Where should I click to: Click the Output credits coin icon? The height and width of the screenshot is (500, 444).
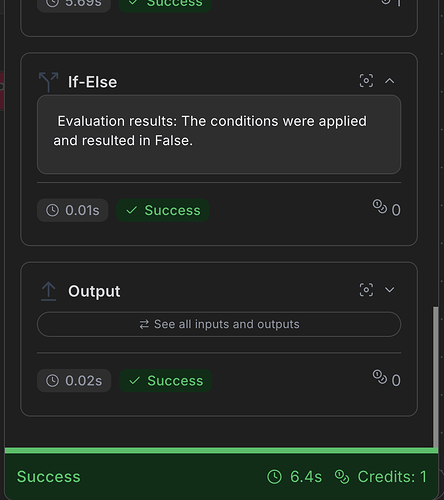[380, 377]
